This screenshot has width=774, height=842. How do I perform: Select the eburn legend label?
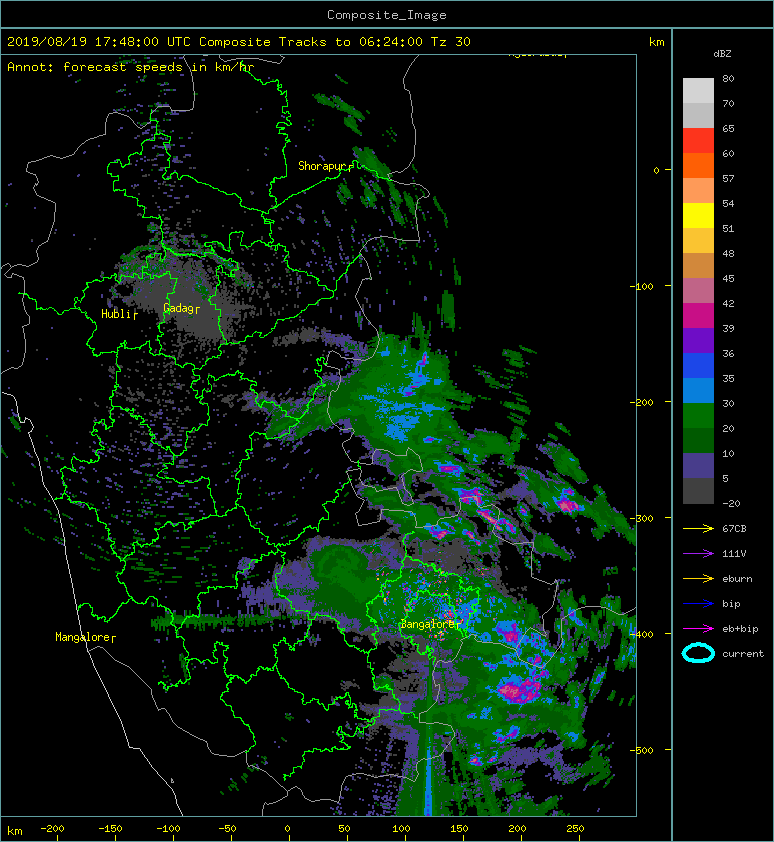[x=737, y=578]
